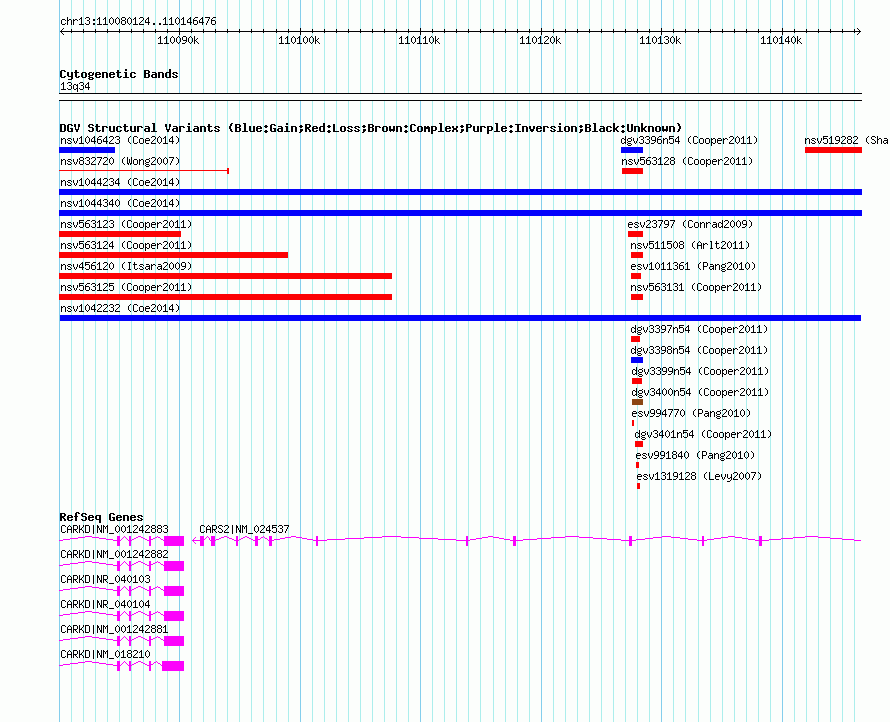This screenshot has height=722, width=890.
Task: Select the CARKD NM_018210 terminal exon block
Action: [173, 666]
